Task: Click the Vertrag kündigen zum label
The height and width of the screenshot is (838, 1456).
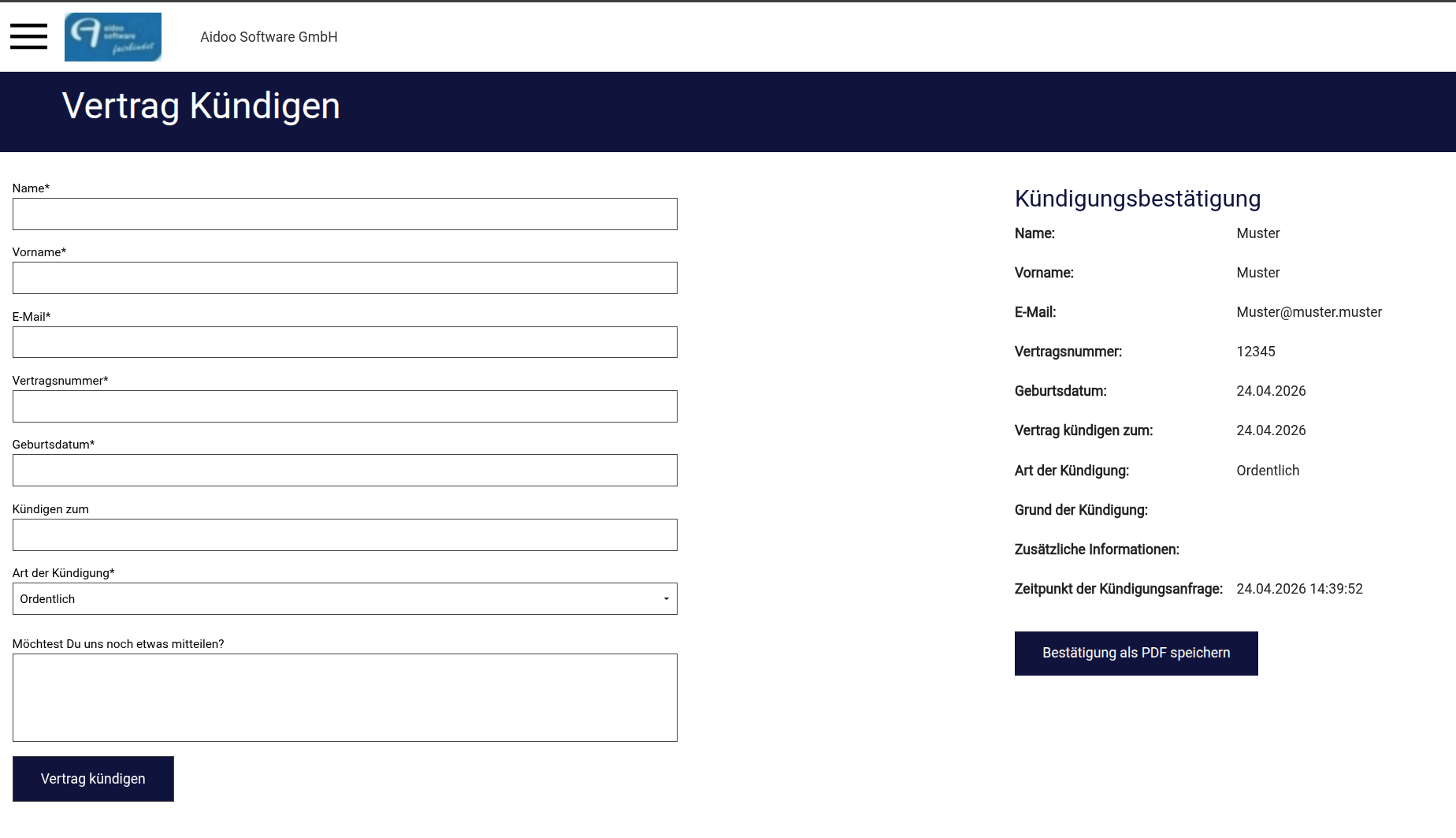Action: (x=1083, y=430)
